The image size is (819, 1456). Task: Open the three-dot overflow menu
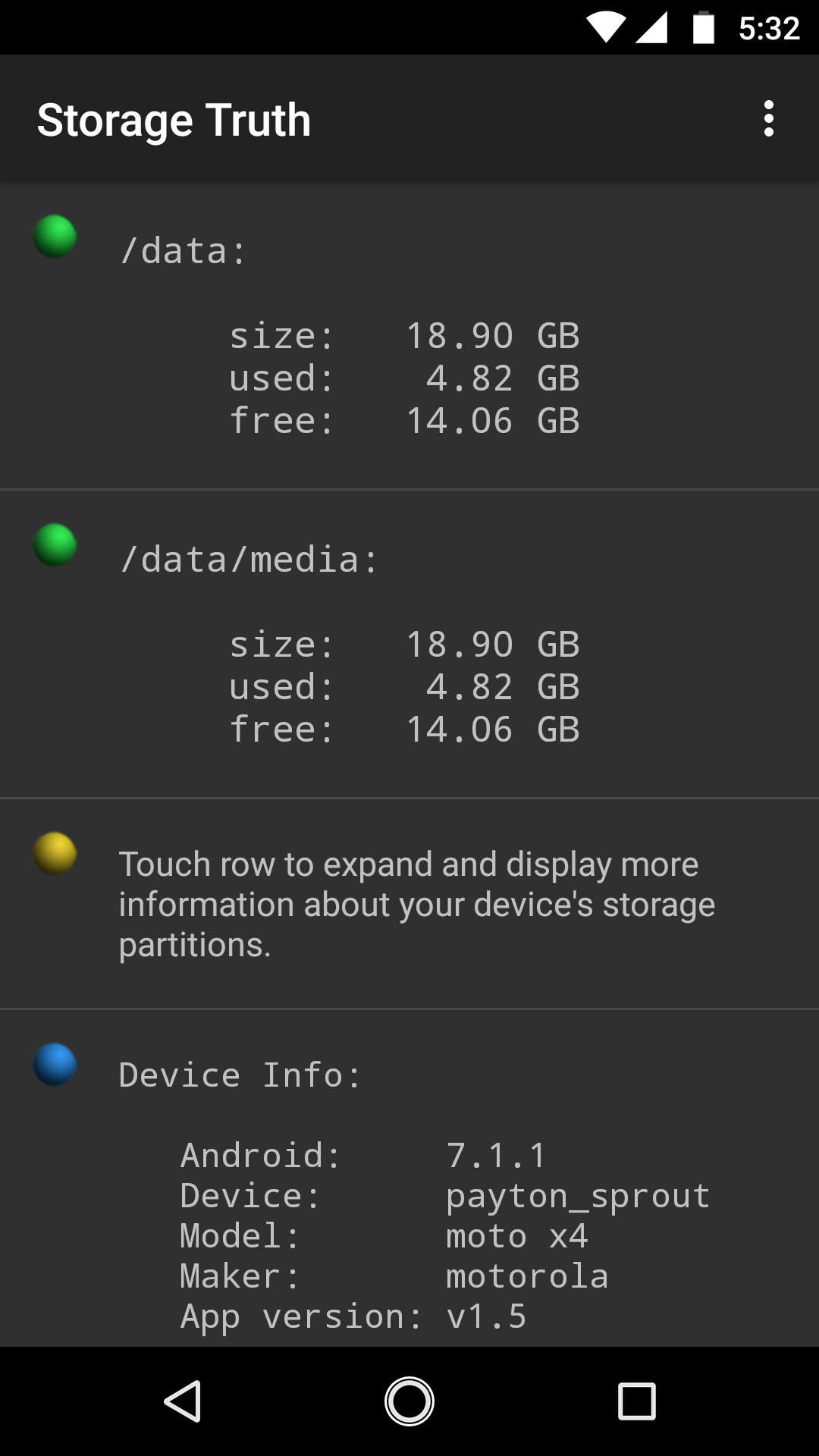(768, 119)
